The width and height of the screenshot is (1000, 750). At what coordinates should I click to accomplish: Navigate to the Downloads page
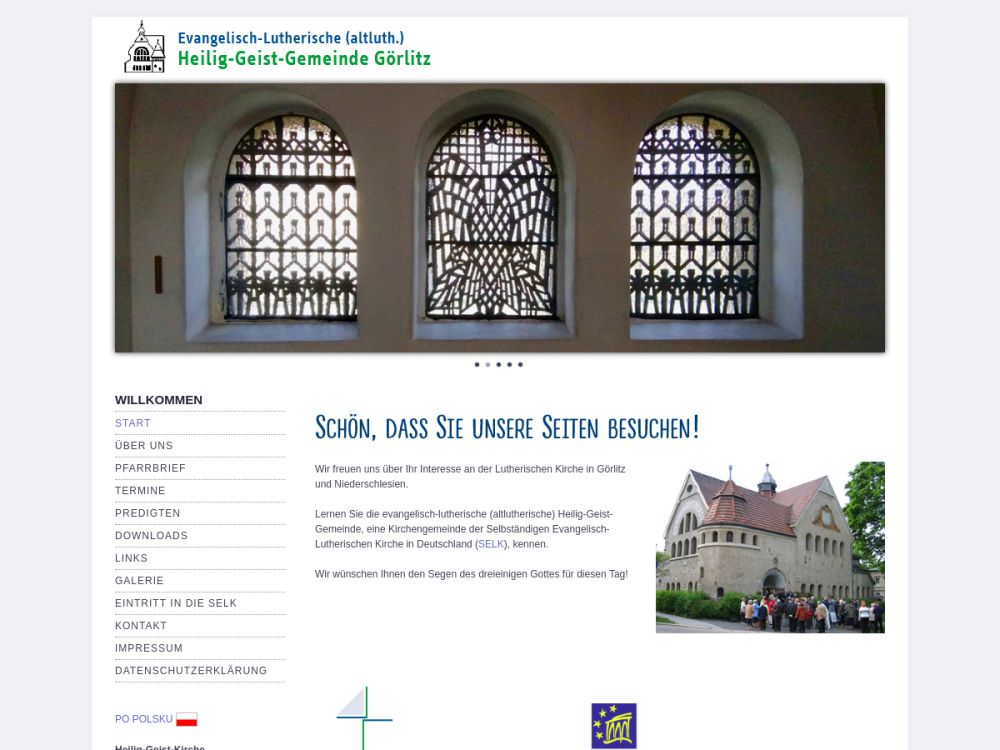(x=151, y=536)
